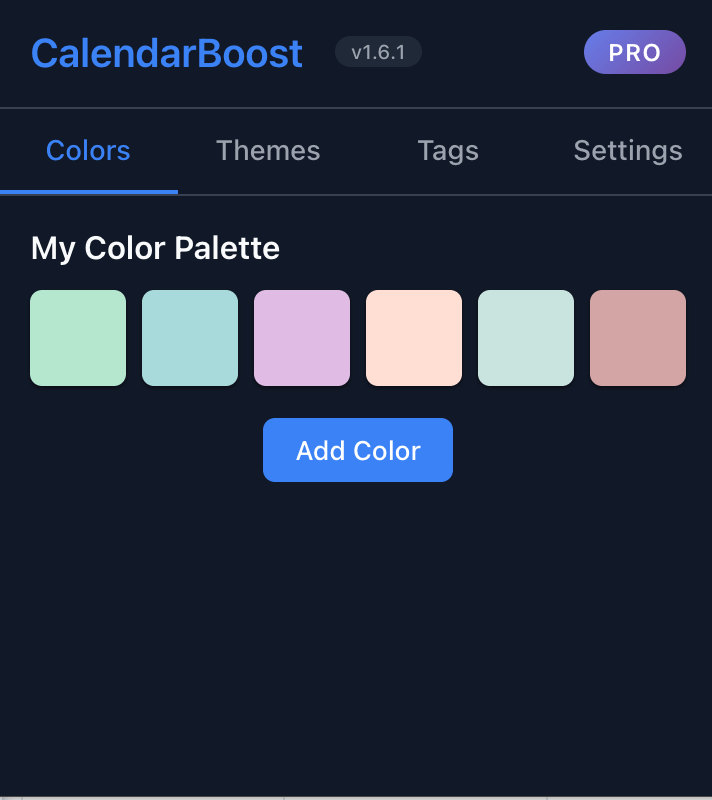The height and width of the screenshot is (800, 712).
Task: Open the Themes tab
Action: pos(268,150)
